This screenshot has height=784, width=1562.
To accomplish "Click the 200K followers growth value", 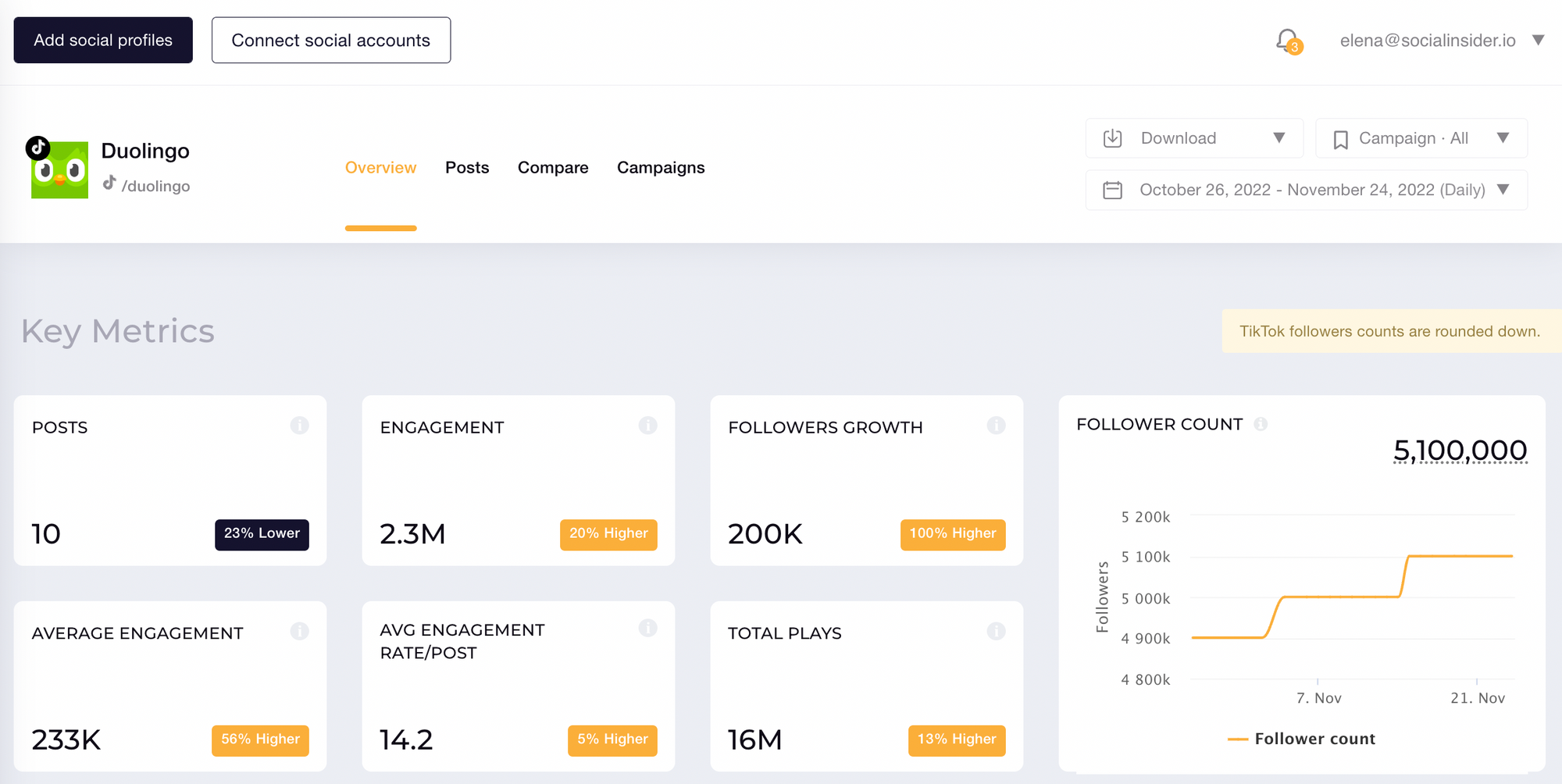I will [765, 534].
